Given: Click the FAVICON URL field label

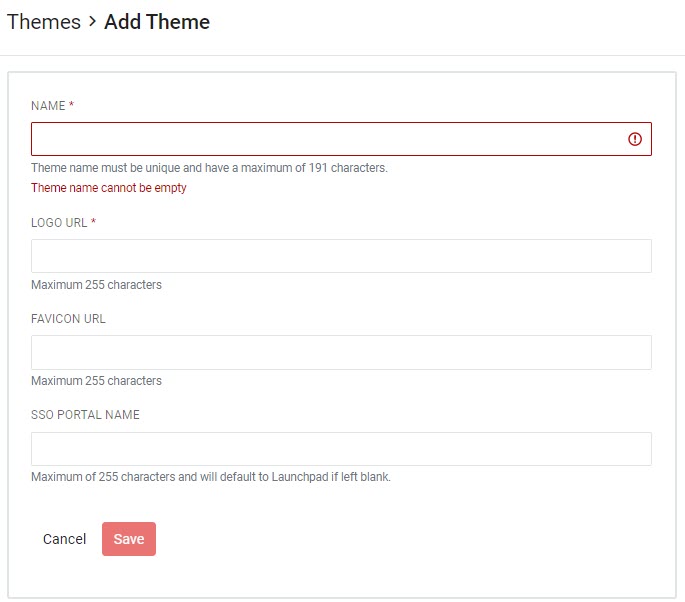Looking at the screenshot, I should [68, 319].
